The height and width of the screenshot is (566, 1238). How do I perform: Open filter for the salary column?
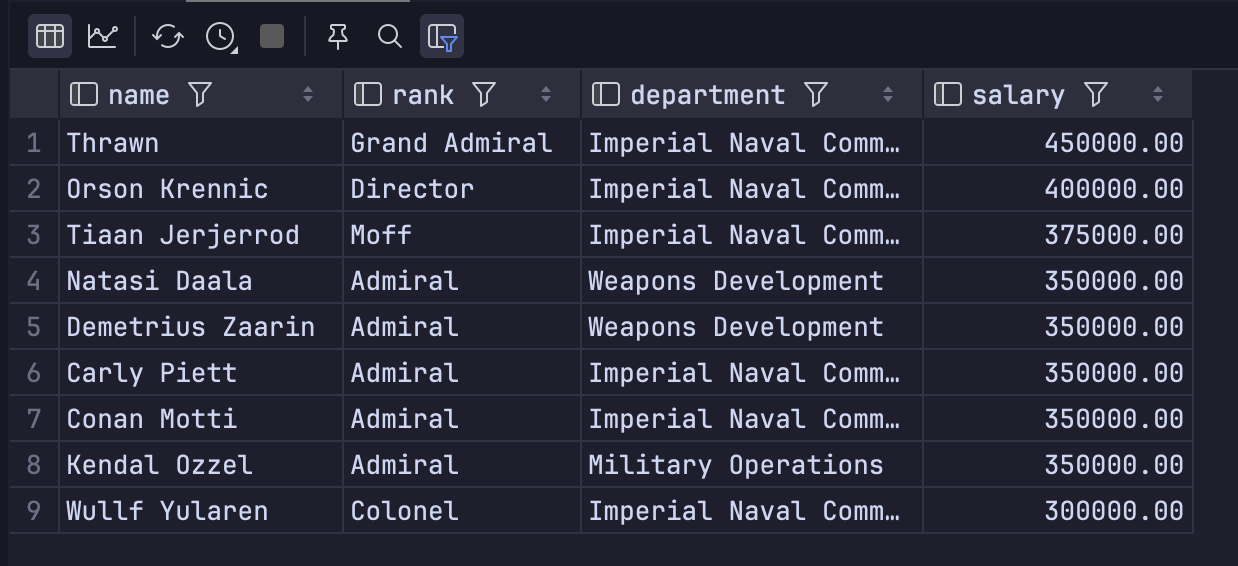(x=1096, y=94)
